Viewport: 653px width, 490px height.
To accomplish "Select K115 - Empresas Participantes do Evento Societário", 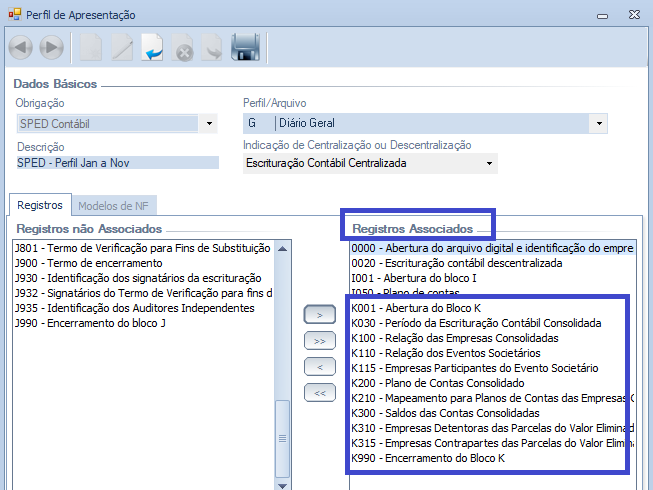I will click(493, 368).
